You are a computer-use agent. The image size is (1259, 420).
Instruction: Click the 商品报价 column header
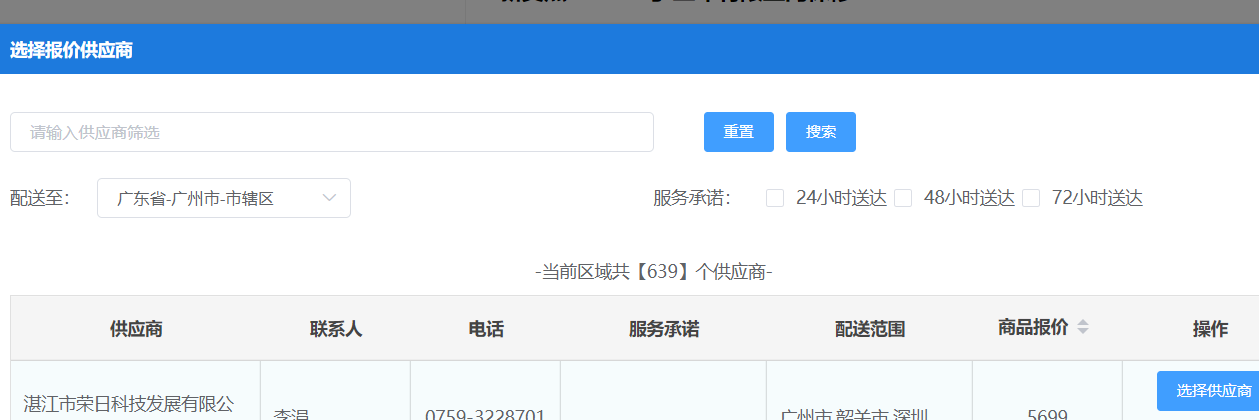point(1033,327)
